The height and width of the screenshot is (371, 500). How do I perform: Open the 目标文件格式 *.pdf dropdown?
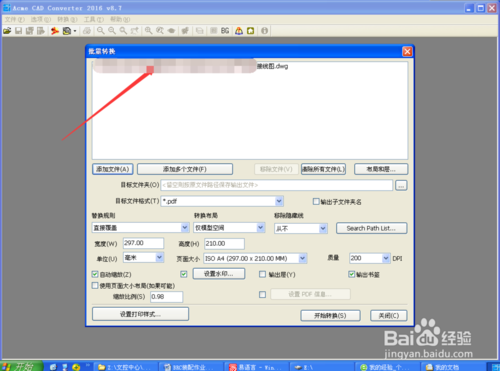[x=222, y=201]
